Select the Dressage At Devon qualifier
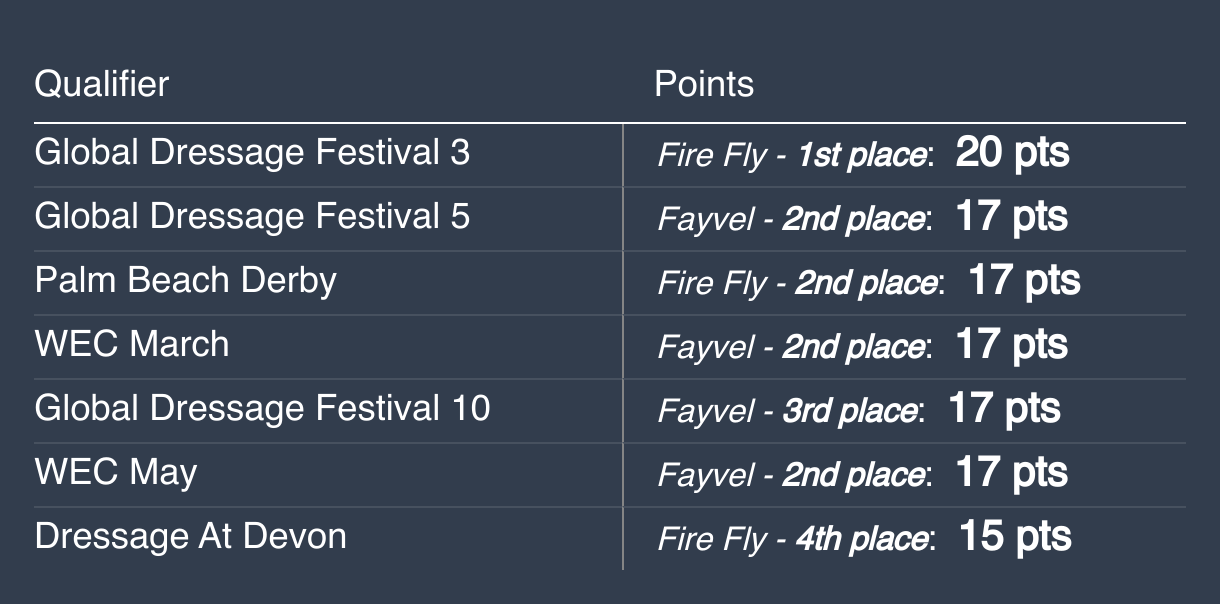The height and width of the screenshot is (604, 1220). pos(190,537)
